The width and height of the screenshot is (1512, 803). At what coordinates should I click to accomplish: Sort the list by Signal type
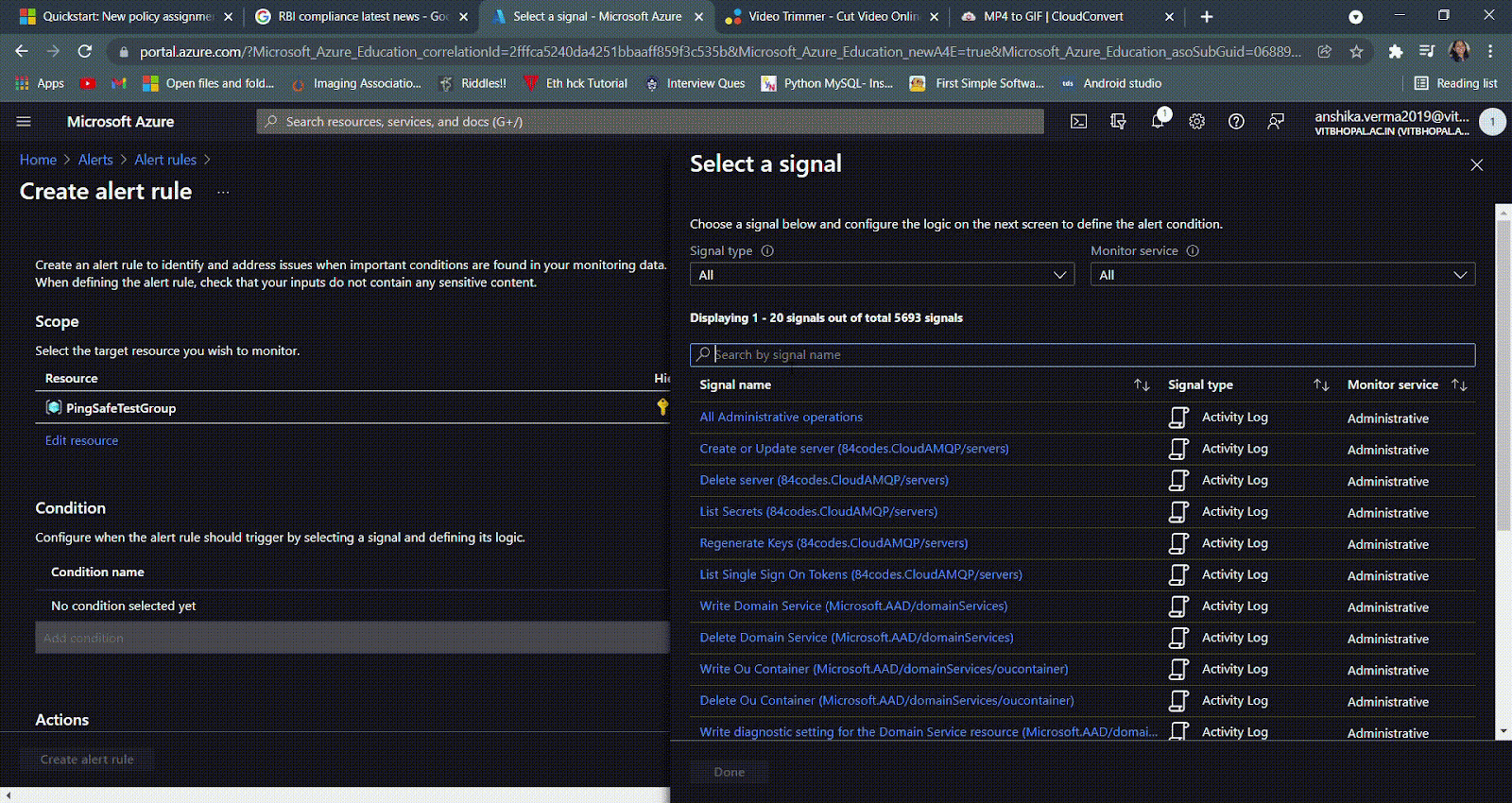(x=1321, y=385)
